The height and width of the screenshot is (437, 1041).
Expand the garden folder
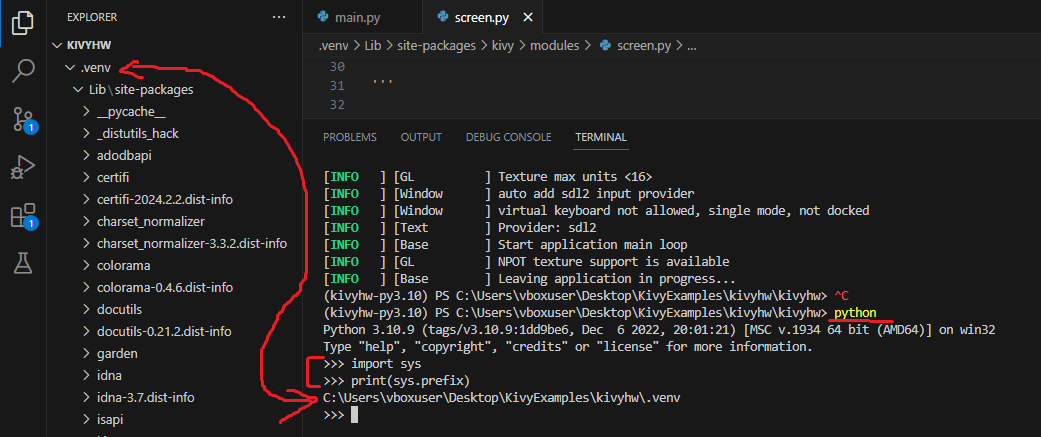86,353
